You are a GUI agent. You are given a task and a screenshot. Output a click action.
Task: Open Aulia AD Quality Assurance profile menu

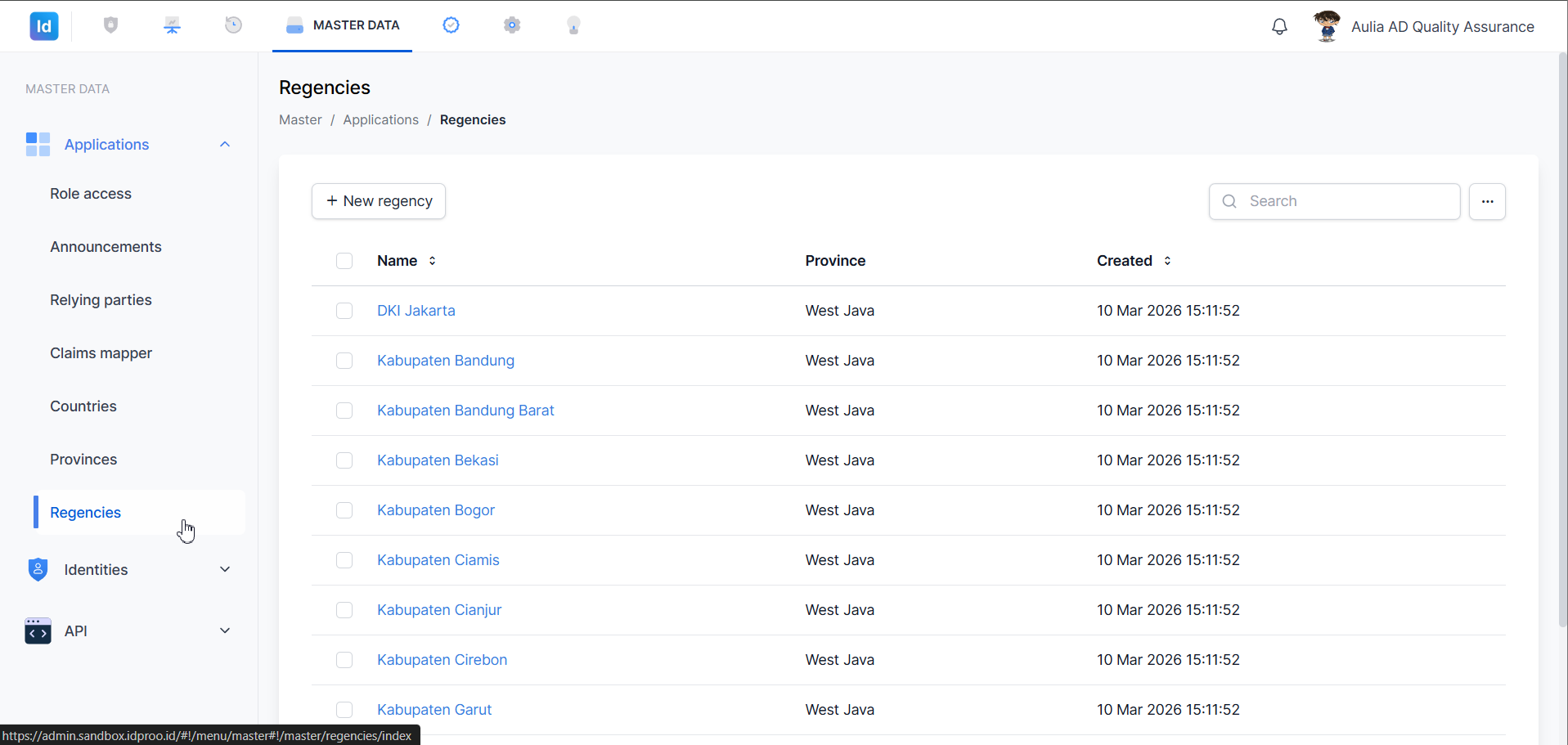1442,27
